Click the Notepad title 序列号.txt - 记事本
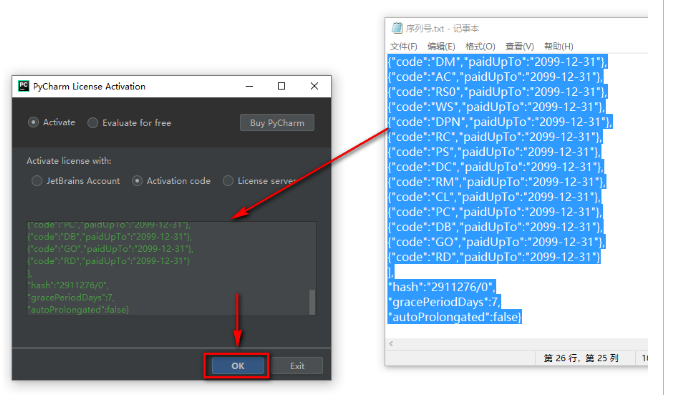The image size is (675, 395). tap(442, 28)
